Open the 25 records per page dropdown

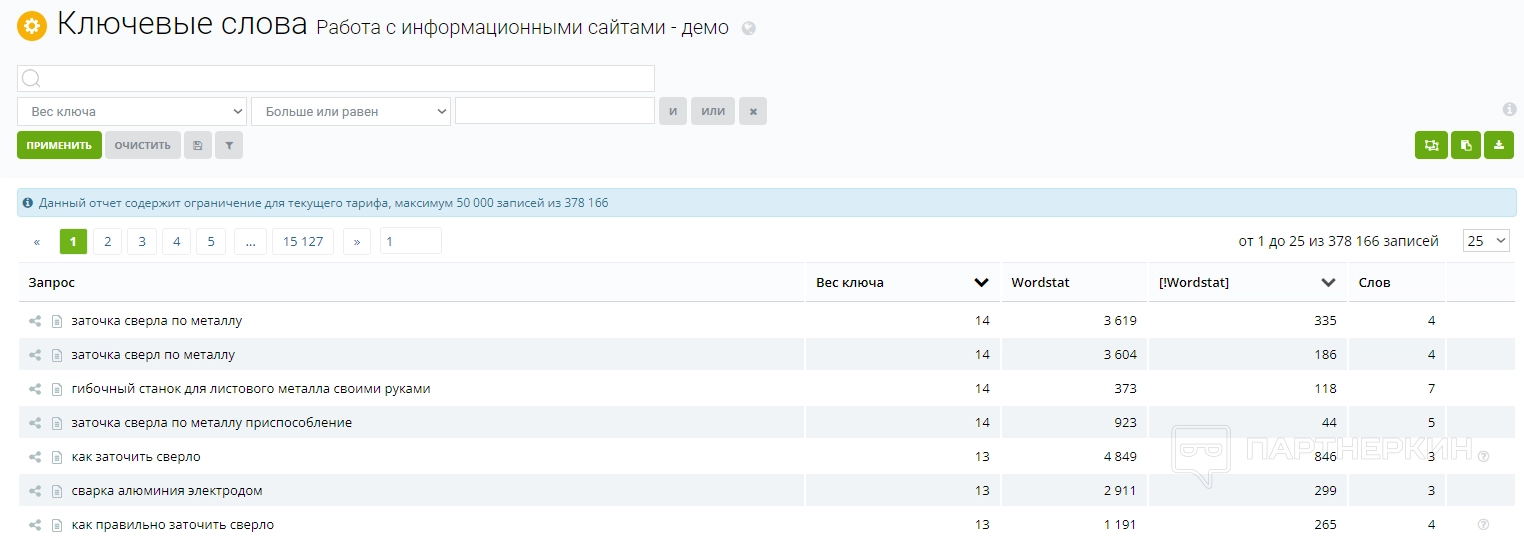point(1486,240)
